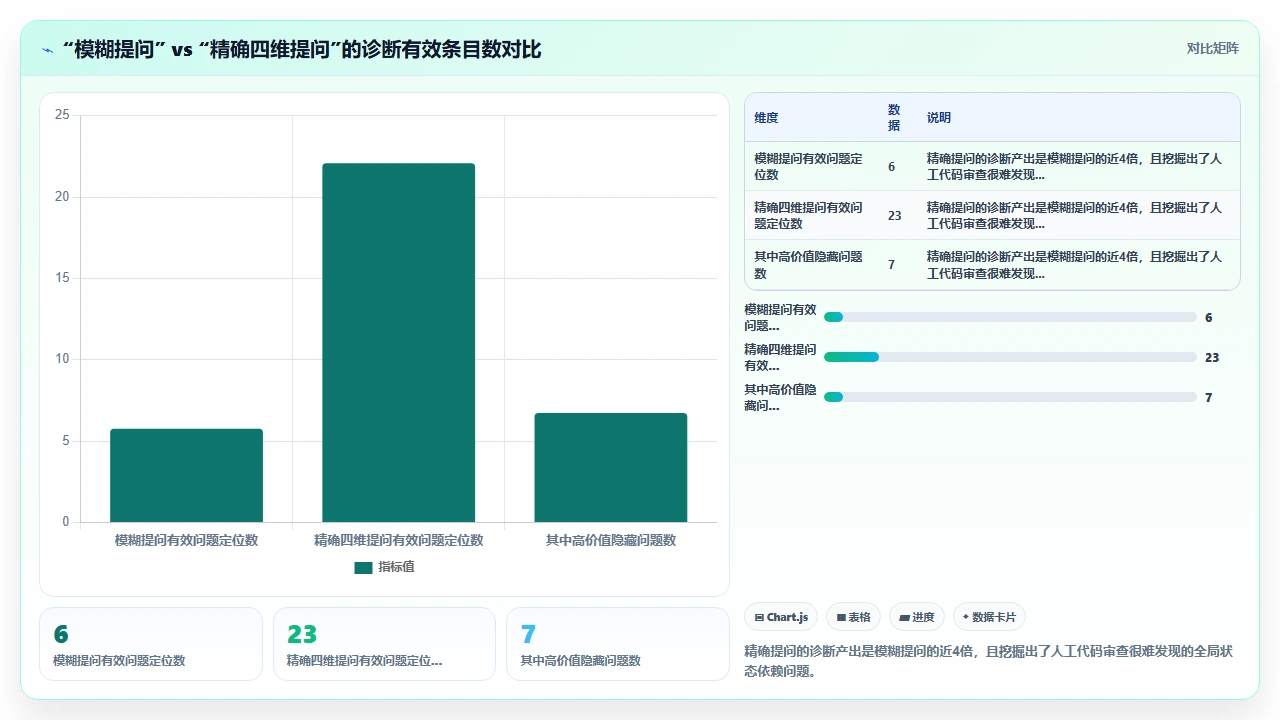Open the data card showing 7

618,644
